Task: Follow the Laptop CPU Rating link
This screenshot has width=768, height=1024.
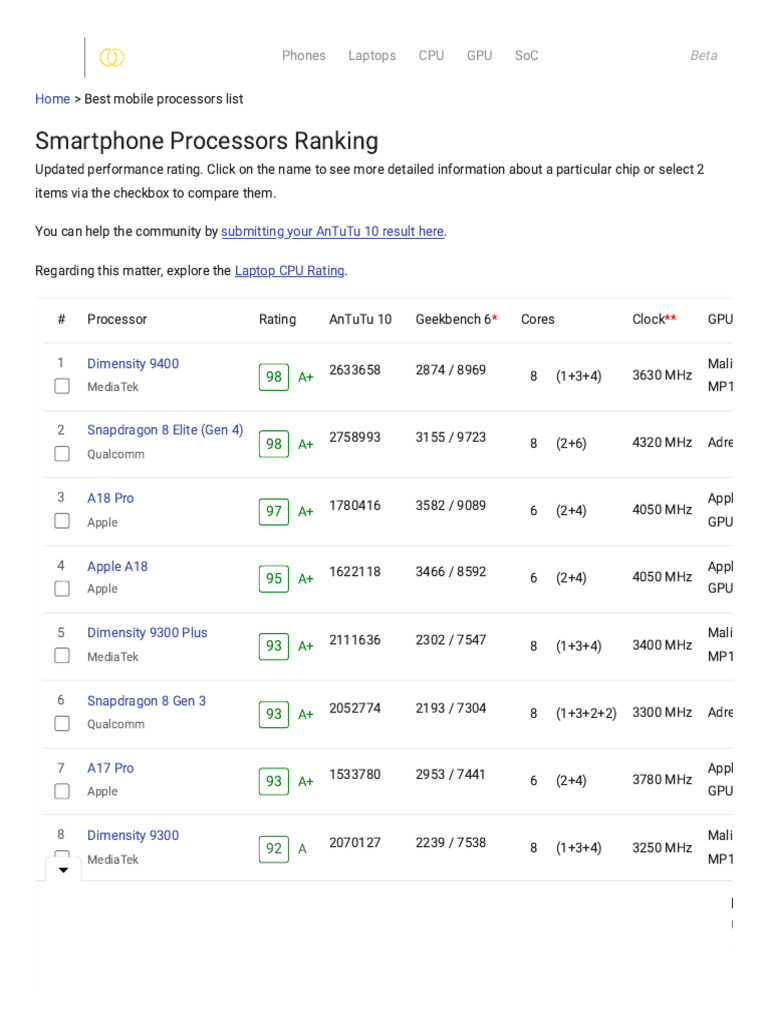Action: (289, 271)
